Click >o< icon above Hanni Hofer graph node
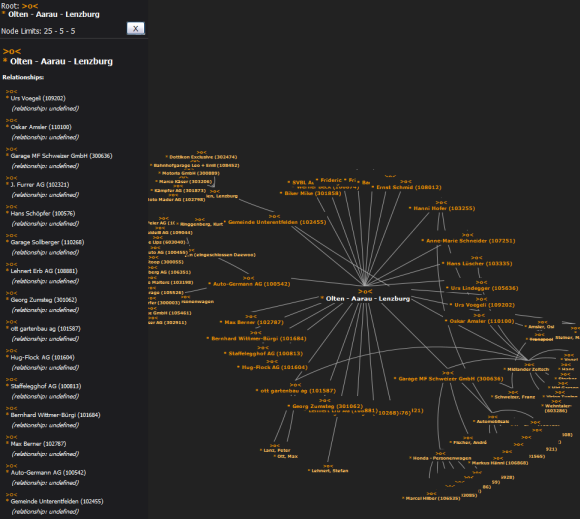580x519 pixels. pos(441,203)
